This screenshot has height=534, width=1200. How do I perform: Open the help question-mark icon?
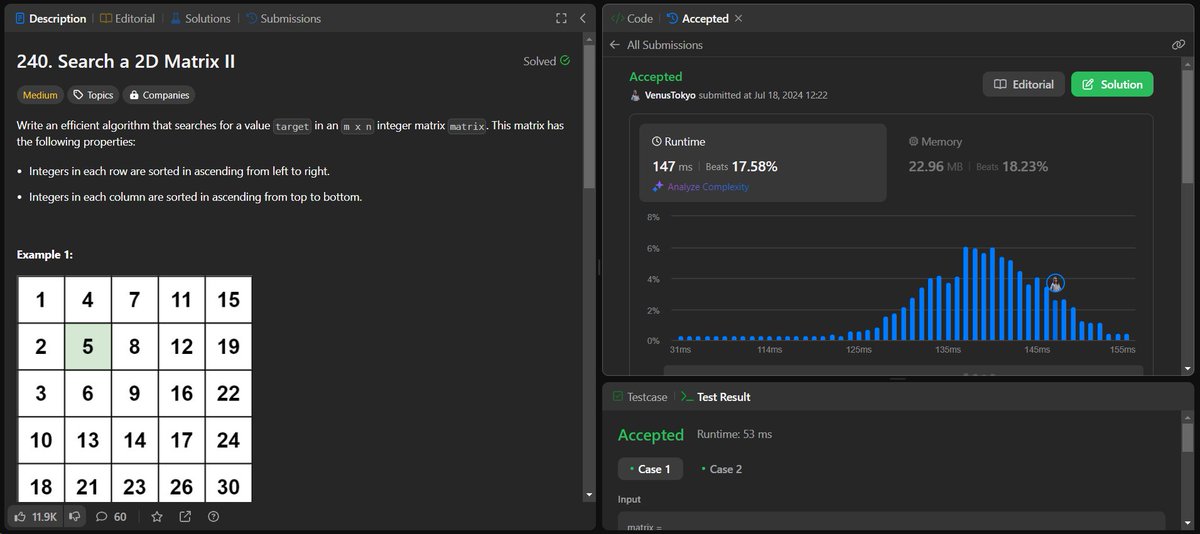click(213, 517)
